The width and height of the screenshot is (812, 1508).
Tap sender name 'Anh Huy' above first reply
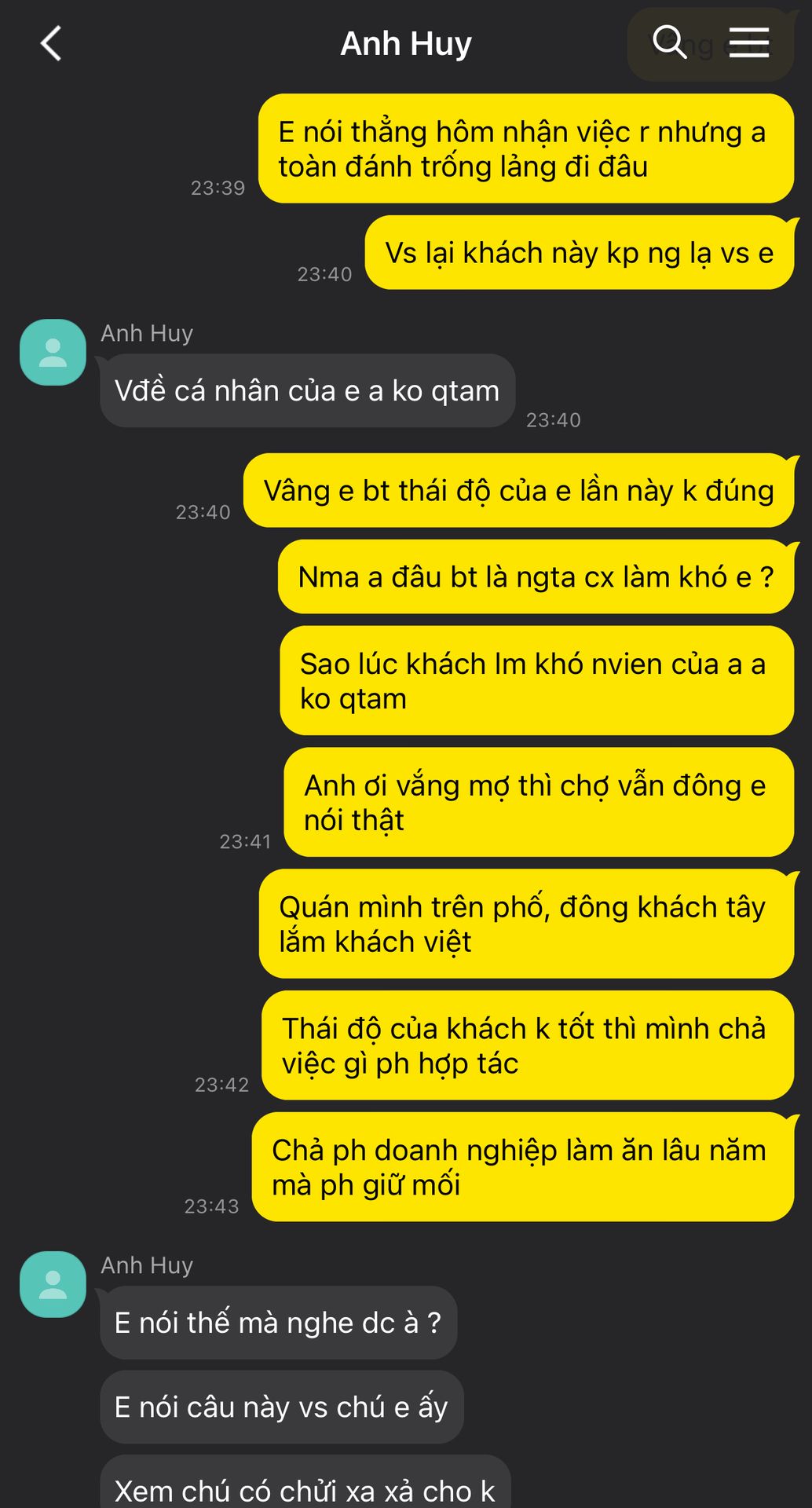pyautogui.click(x=147, y=333)
